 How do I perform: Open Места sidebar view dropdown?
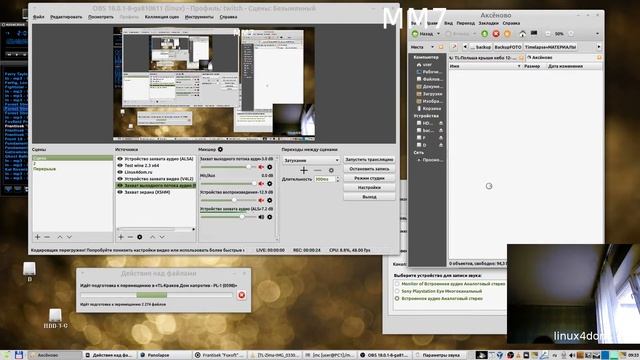[433, 47]
